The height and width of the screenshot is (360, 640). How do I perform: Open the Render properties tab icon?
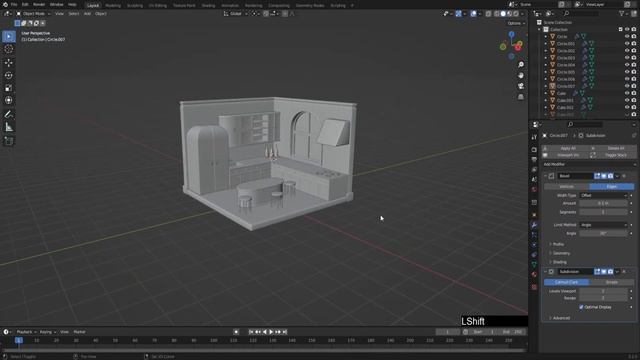(534, 150)
